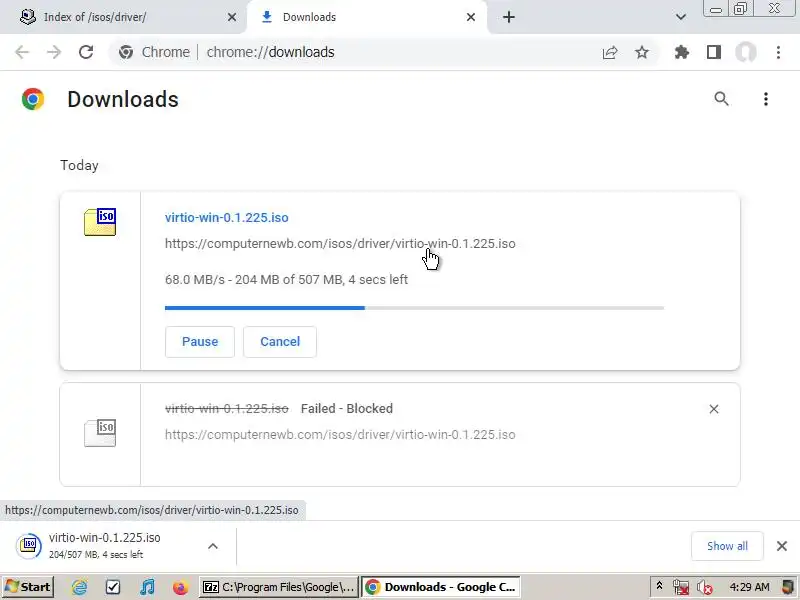This screenshot has width=800, height=600.
Task: Reload the downloads page
Action: pos(86,52)
